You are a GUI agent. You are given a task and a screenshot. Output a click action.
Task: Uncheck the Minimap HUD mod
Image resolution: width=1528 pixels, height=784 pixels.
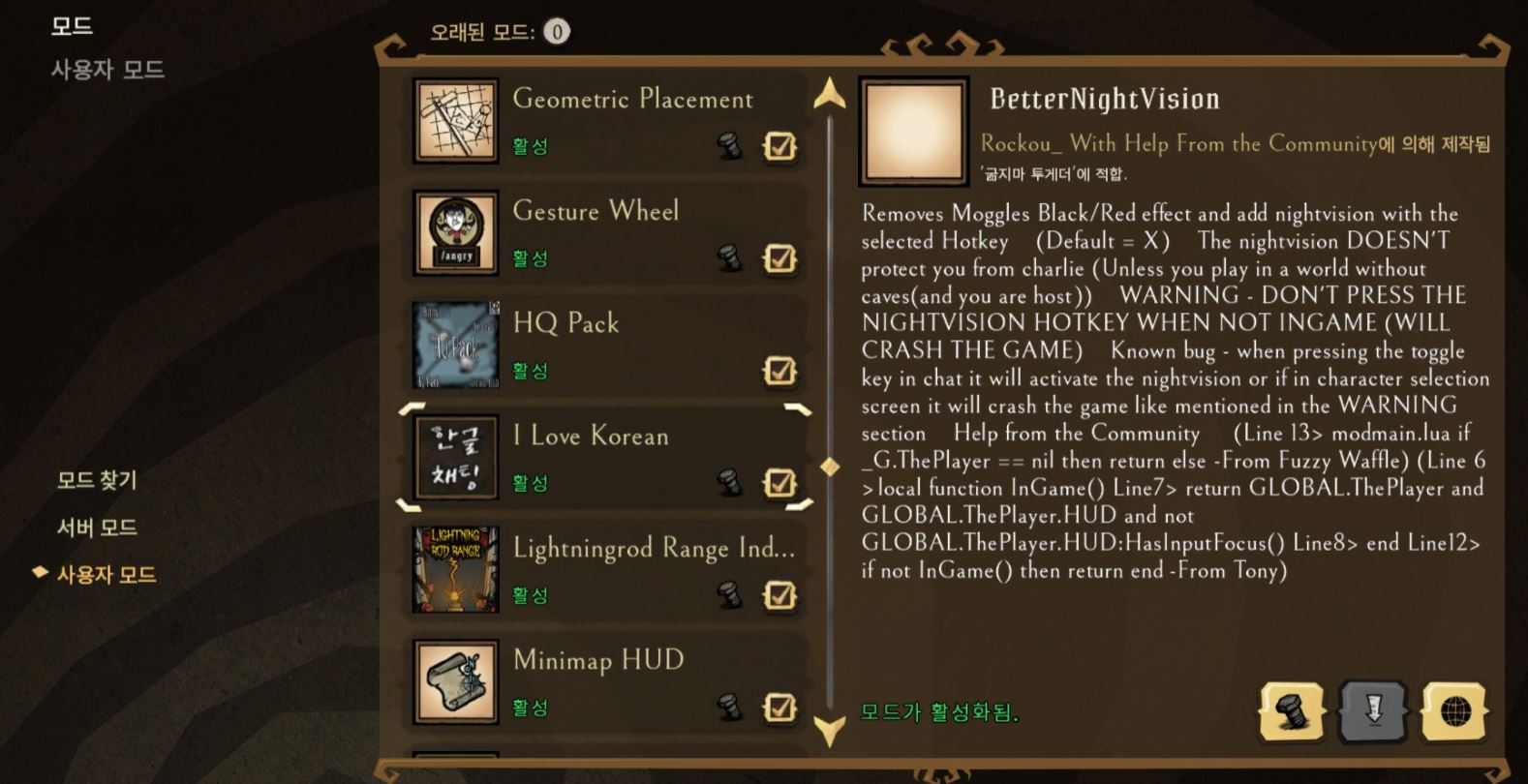tap(780, 708)
